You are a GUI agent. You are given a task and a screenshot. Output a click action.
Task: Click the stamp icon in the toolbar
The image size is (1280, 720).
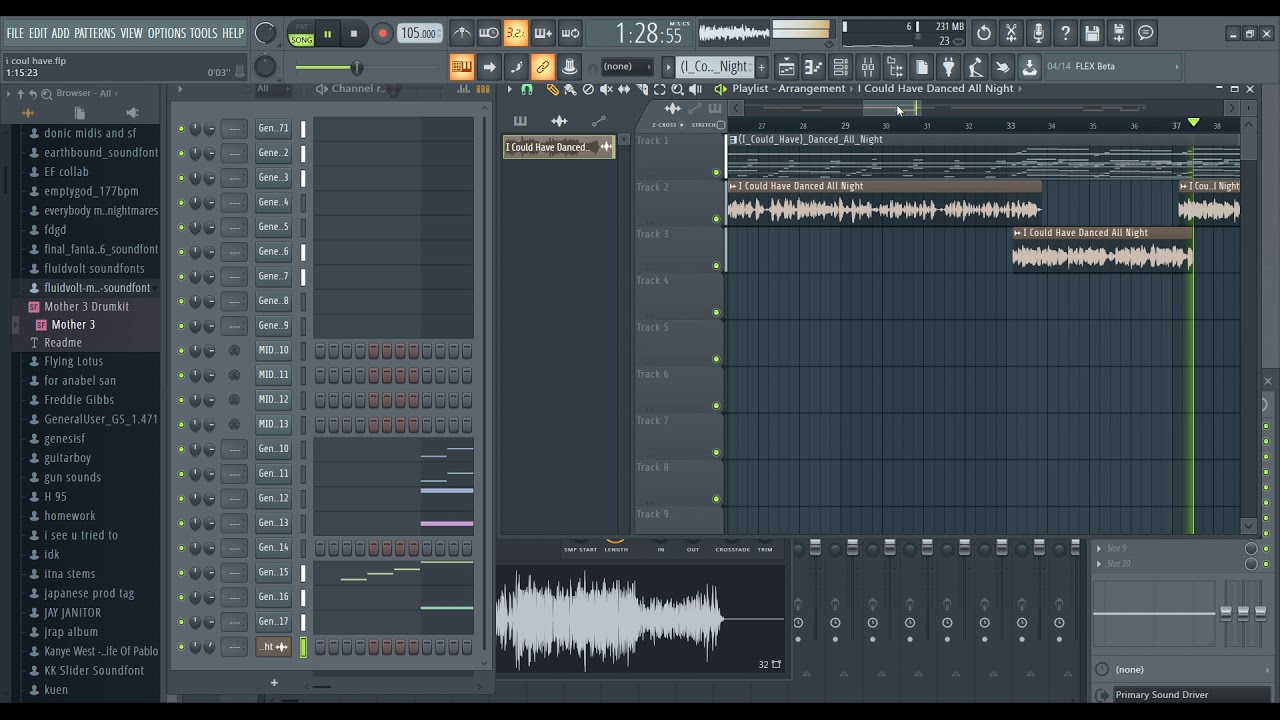click(x=569, y=67)
